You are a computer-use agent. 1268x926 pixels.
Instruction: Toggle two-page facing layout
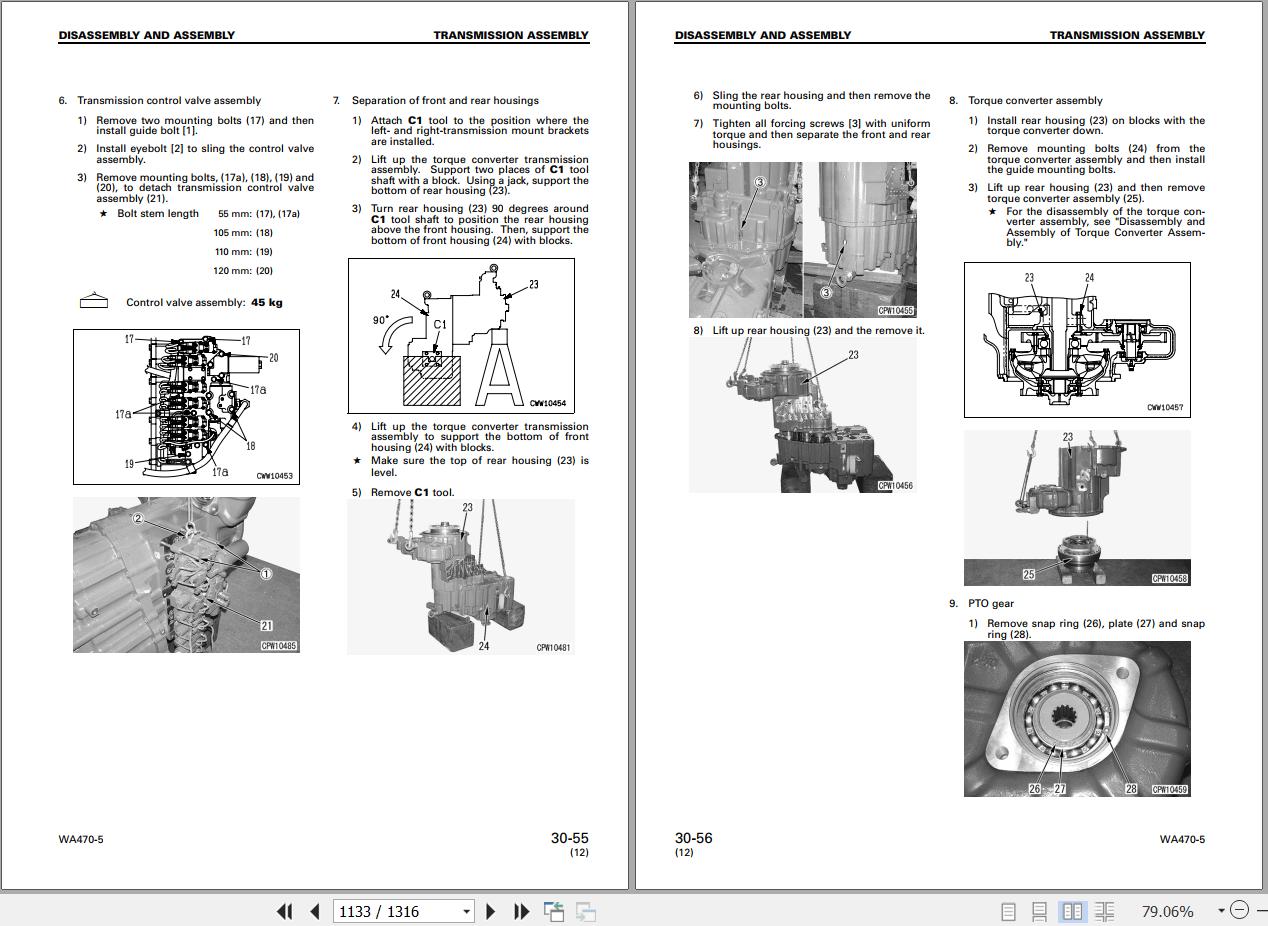coord(1072,911)
